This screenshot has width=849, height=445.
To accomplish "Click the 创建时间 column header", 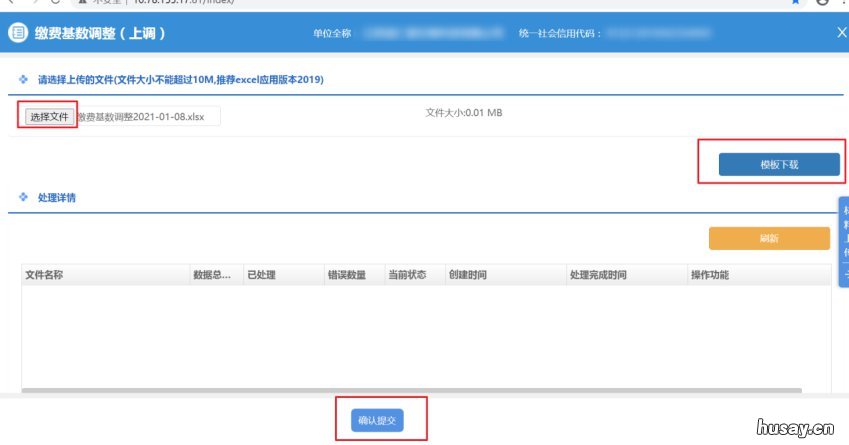I will [506, 275].
